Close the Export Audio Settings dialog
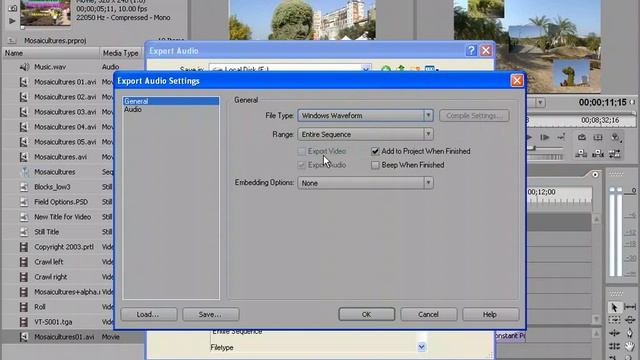The width and height of the screenshot is (640, 360). (x=517, y=80)
